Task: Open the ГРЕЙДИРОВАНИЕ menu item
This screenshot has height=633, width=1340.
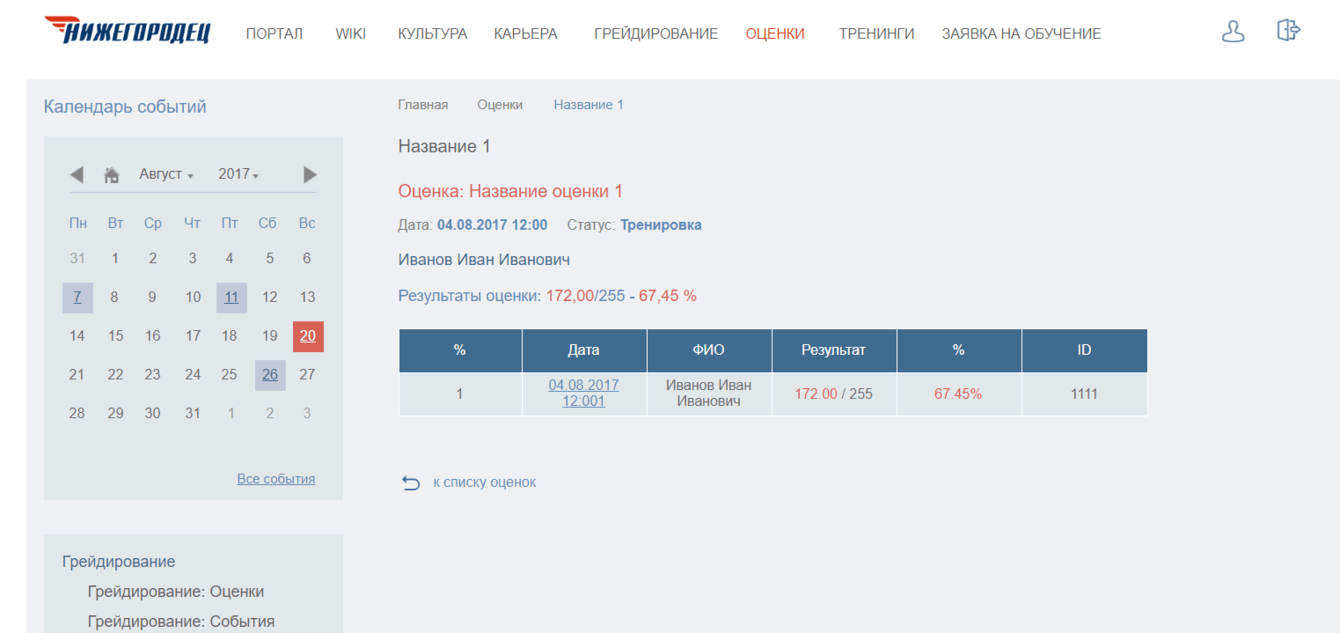Action: click(656, 33)
